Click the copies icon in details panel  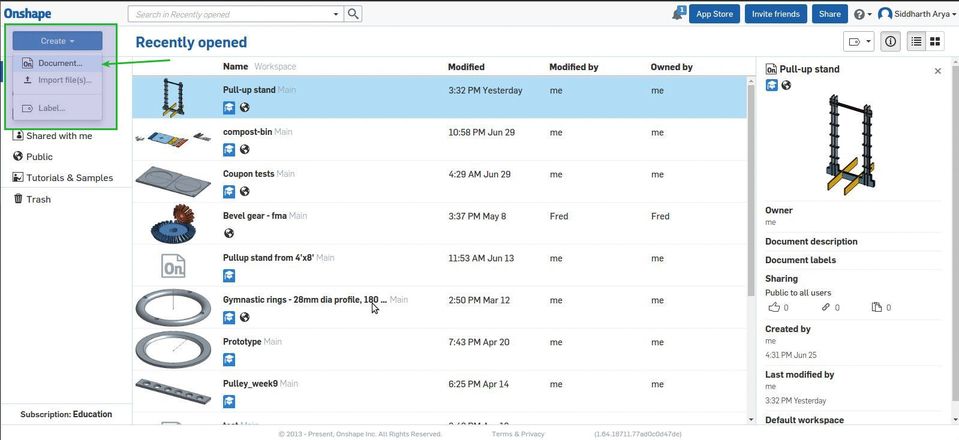pos(877,307)
